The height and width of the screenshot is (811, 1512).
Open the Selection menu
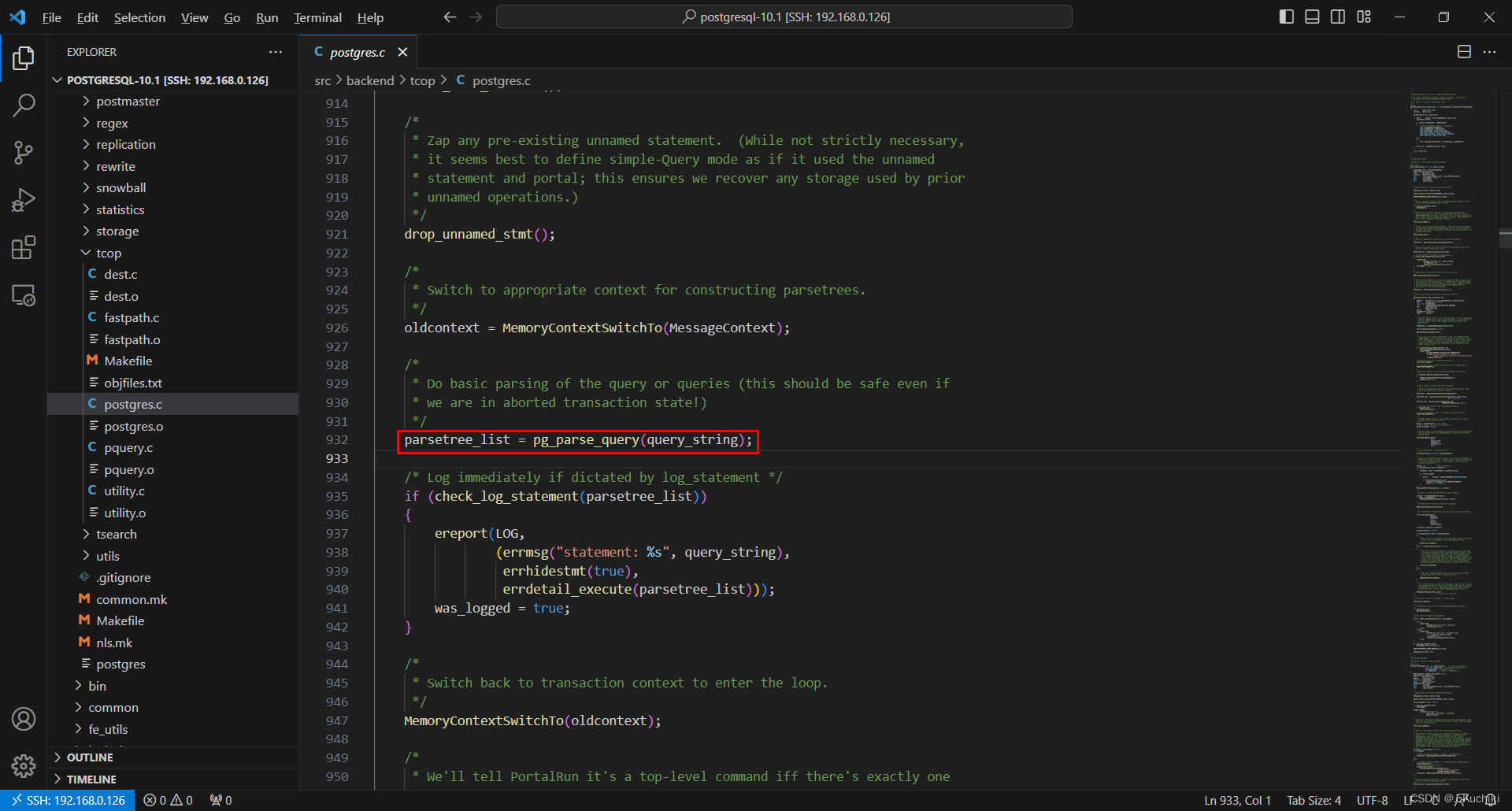(x=139, y=17)
